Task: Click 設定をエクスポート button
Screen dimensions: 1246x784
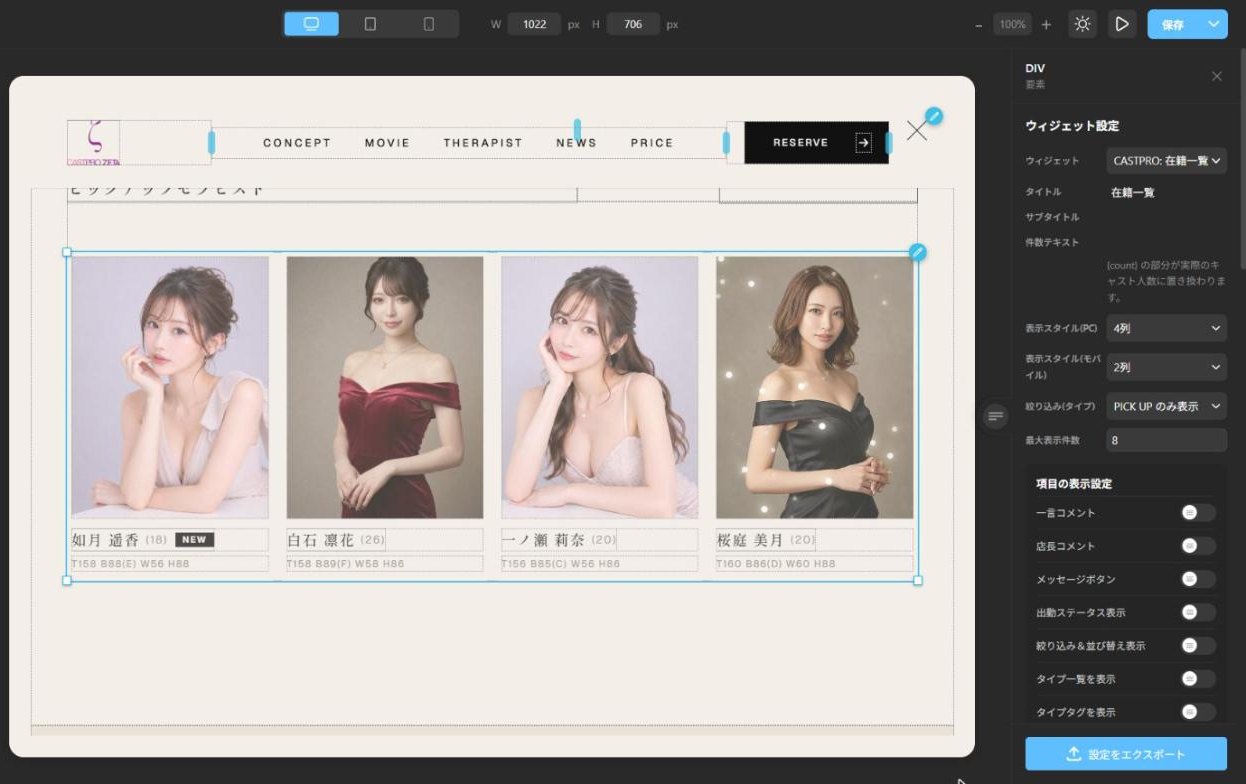Action: click(x=1126, y=754)
